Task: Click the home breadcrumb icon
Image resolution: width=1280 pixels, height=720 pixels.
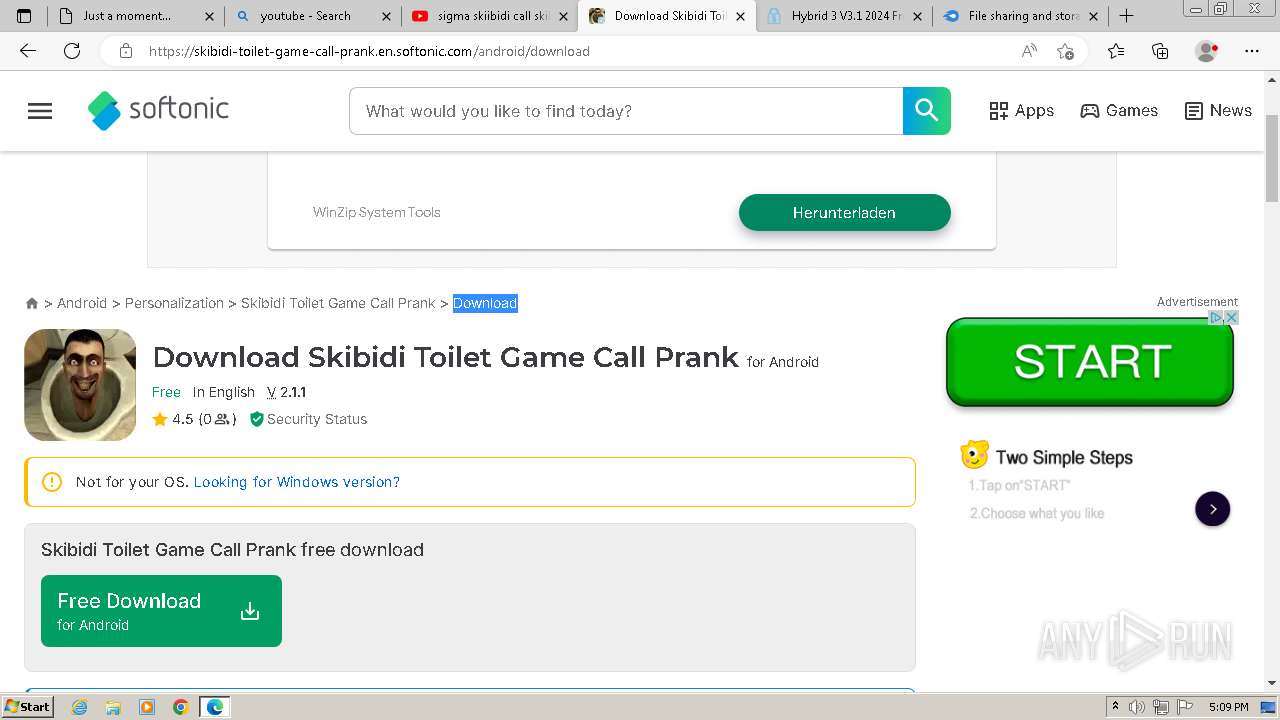Action: point(32,303)
